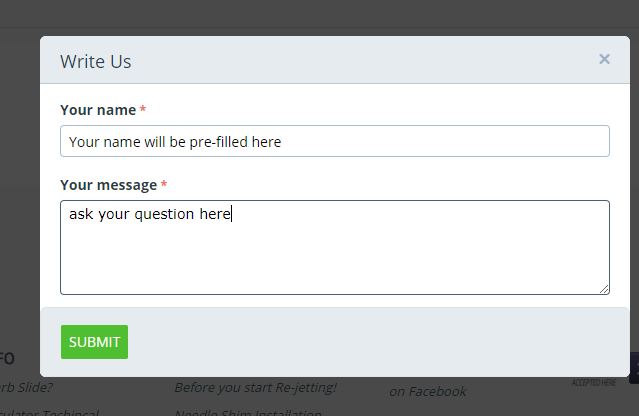Click the dark backdrop above the dialog
Screen dimensions: 639x416
click(320, 16)
